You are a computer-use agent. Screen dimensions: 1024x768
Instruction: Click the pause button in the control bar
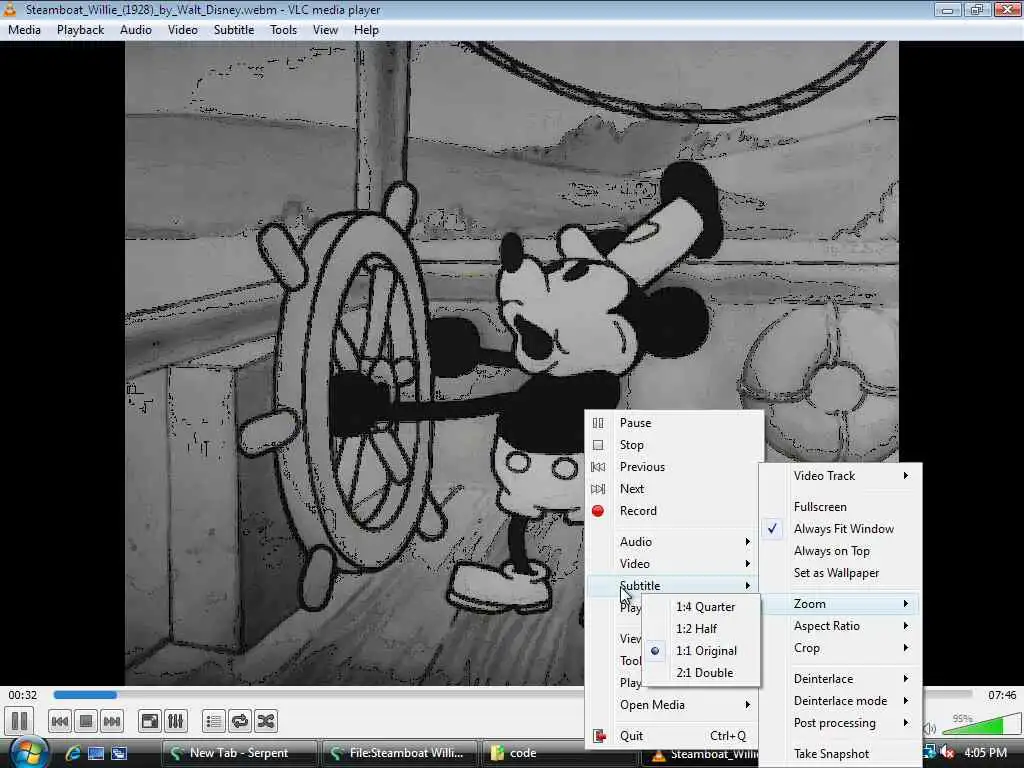(20, 721)
